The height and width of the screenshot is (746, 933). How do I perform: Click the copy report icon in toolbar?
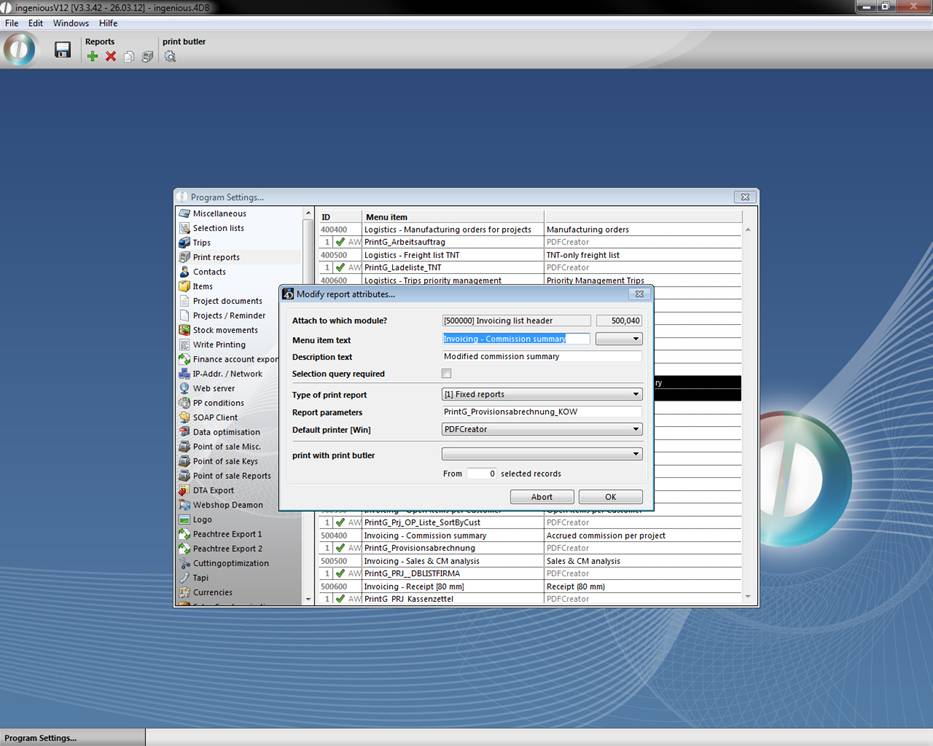point(129,57)
